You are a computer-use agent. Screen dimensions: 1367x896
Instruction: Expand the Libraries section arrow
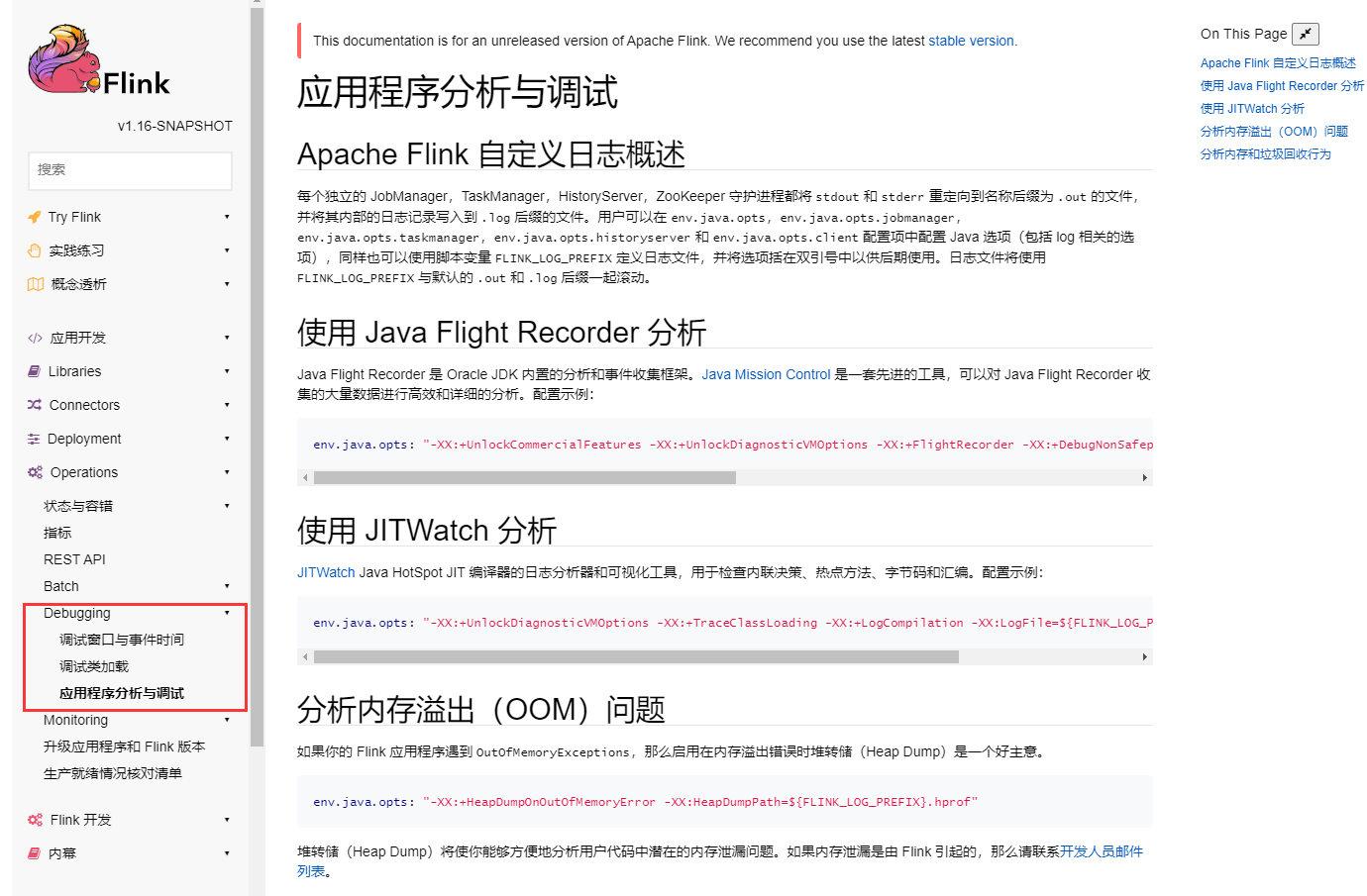227,371
